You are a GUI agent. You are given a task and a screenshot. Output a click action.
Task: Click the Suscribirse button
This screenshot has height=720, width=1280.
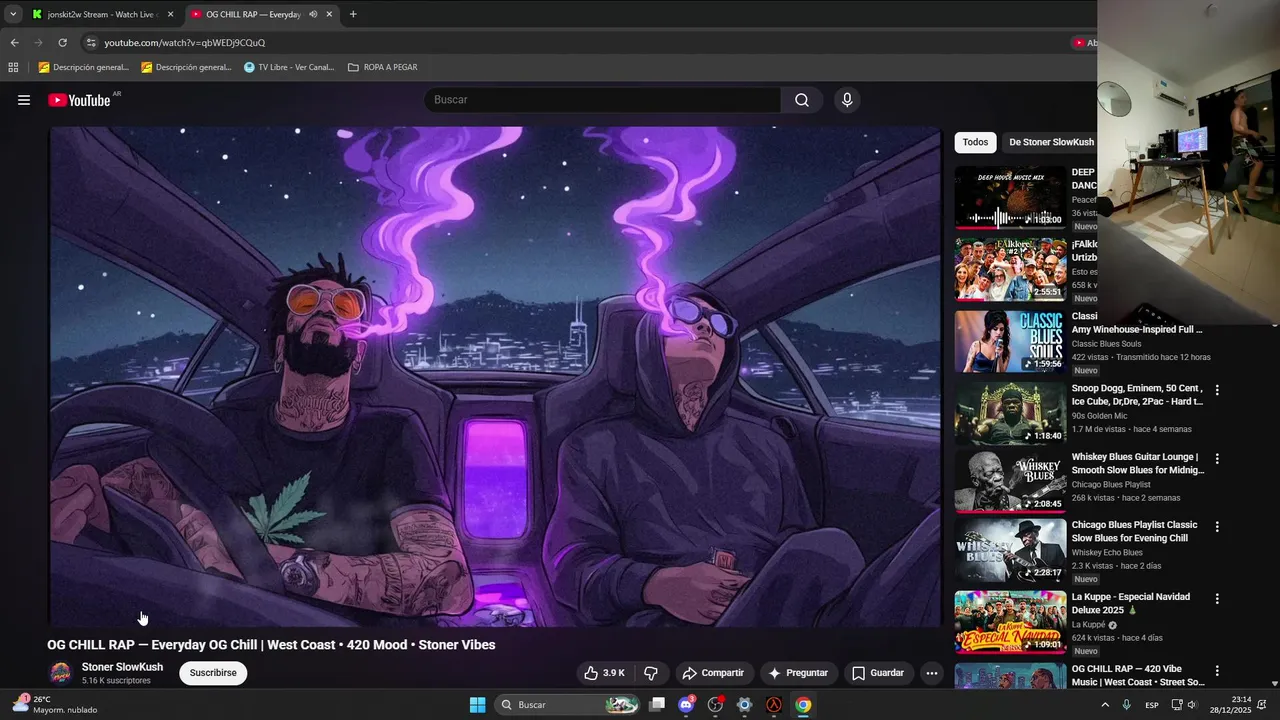[213, 673]
